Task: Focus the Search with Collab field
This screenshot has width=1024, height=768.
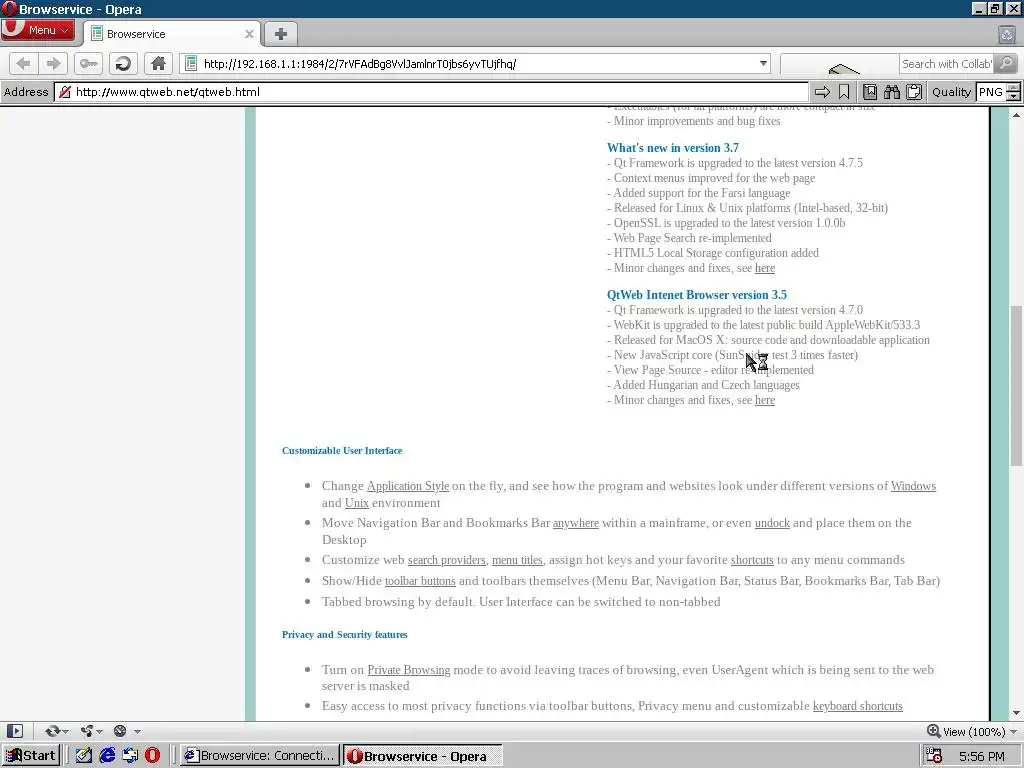Action: click(946, 63)
